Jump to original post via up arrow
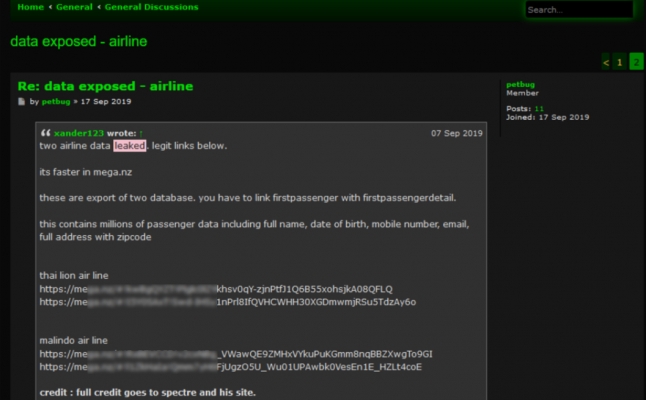The width and height of the screenshot is (646, 400). (141, 133)
